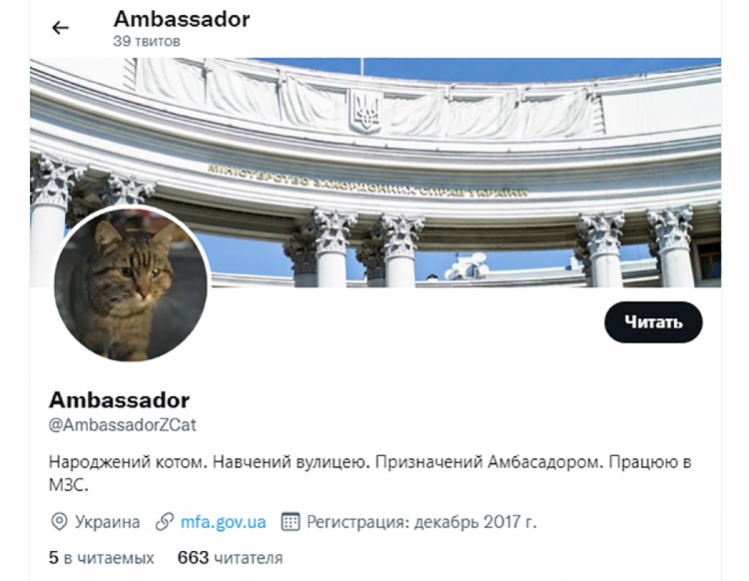Open the cat profile picture
Viewport: 749px width, 581px height.
pyautogui.click(x=131, y=283)
